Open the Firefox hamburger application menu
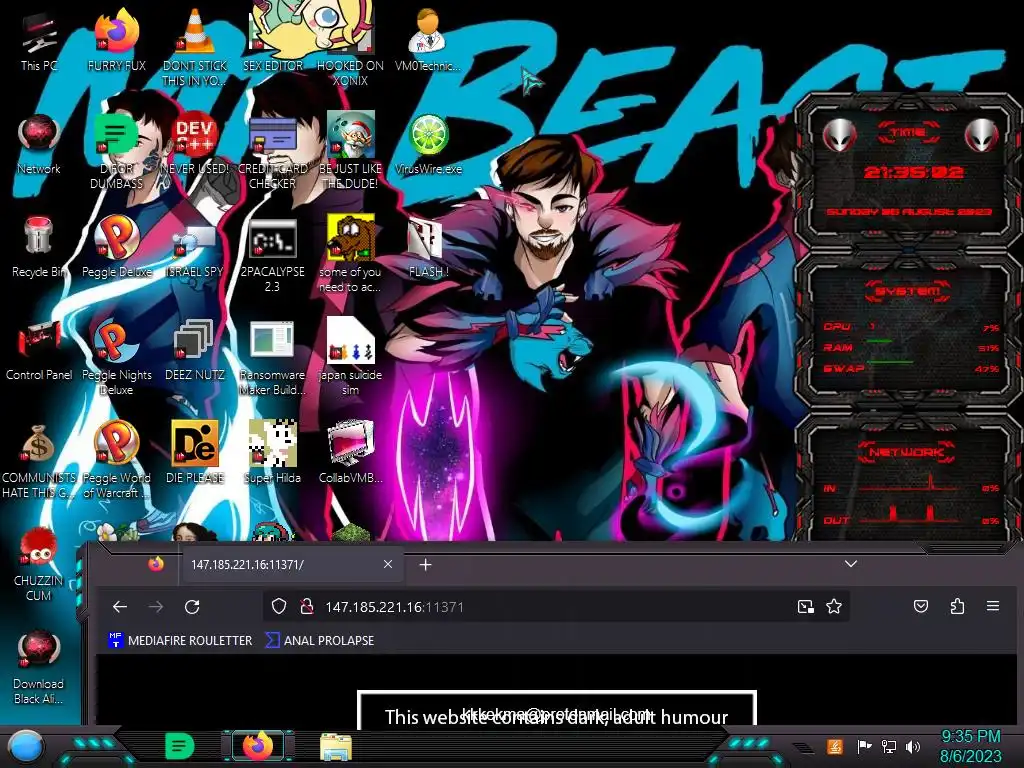1024x768 pixels. 993,607
